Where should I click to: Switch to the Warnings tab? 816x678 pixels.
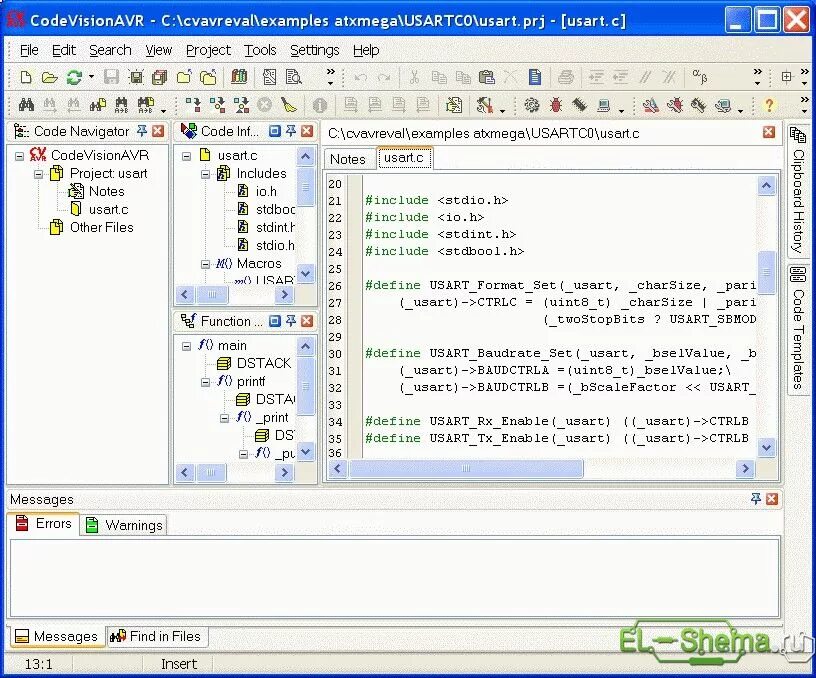(124, 525)
